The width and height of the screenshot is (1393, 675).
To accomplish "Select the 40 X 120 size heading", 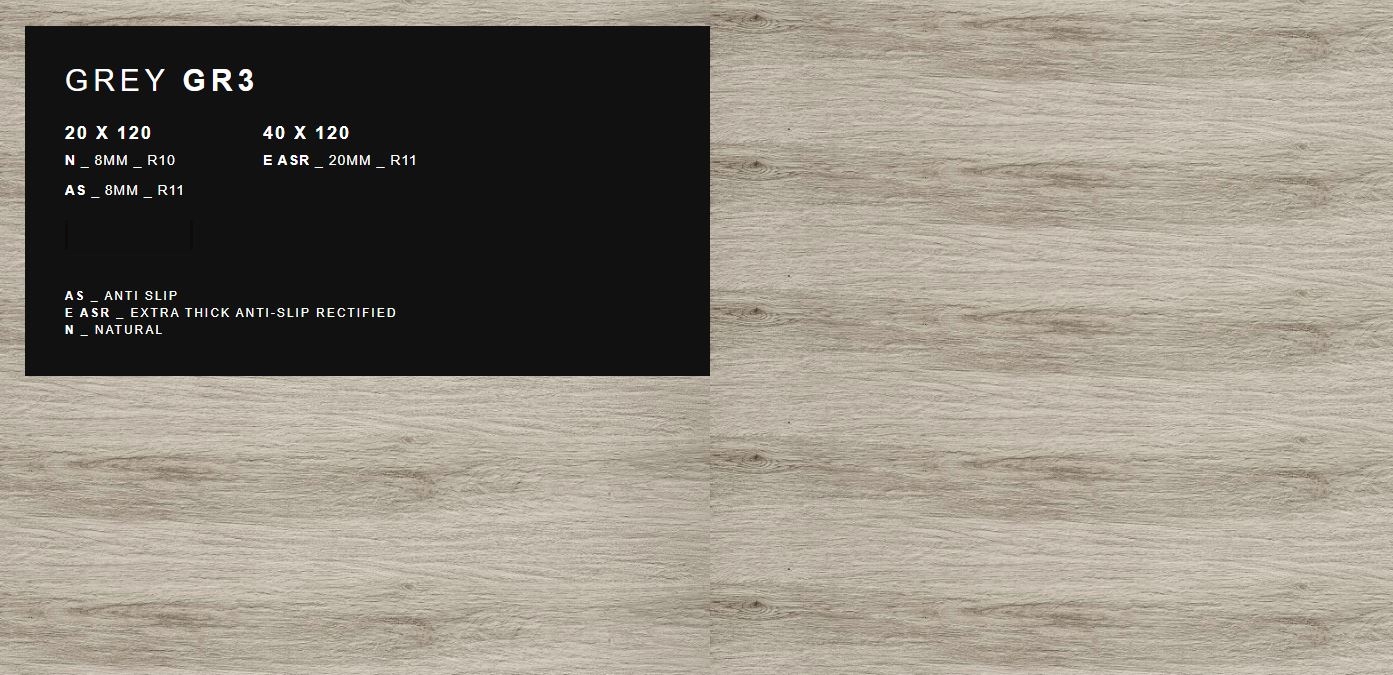I will coord(306,133).
